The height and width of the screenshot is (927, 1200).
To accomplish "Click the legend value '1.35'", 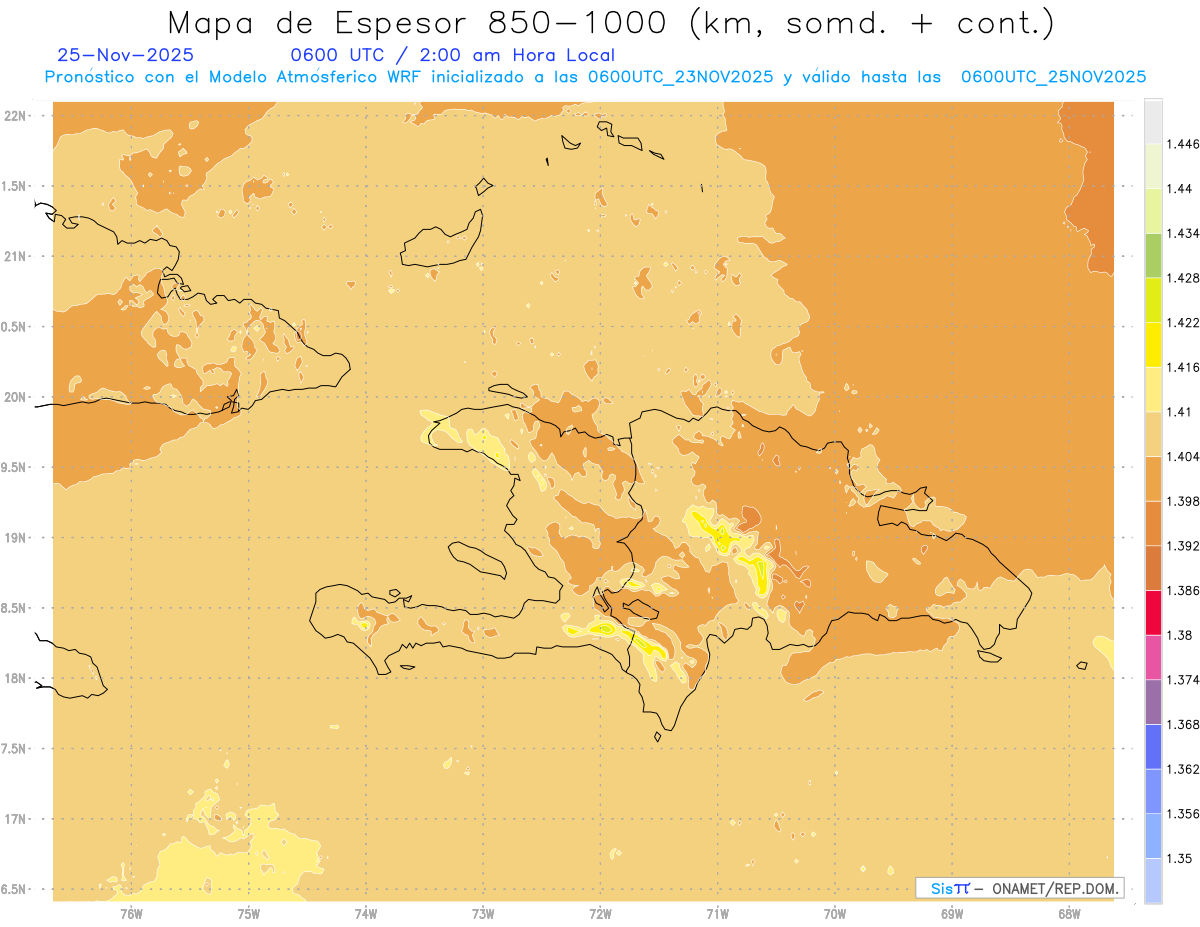I will (x=1180, y=858).
